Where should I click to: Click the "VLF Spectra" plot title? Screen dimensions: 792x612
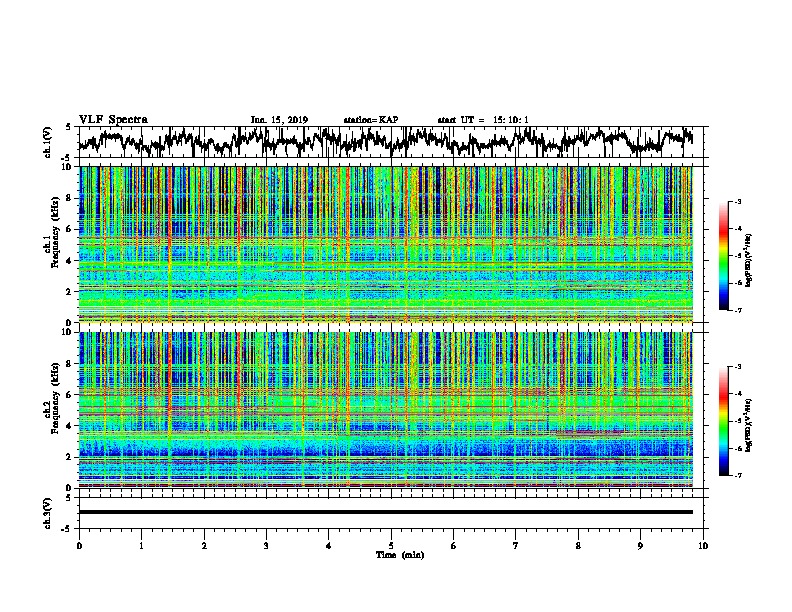[x=113, y=120]
